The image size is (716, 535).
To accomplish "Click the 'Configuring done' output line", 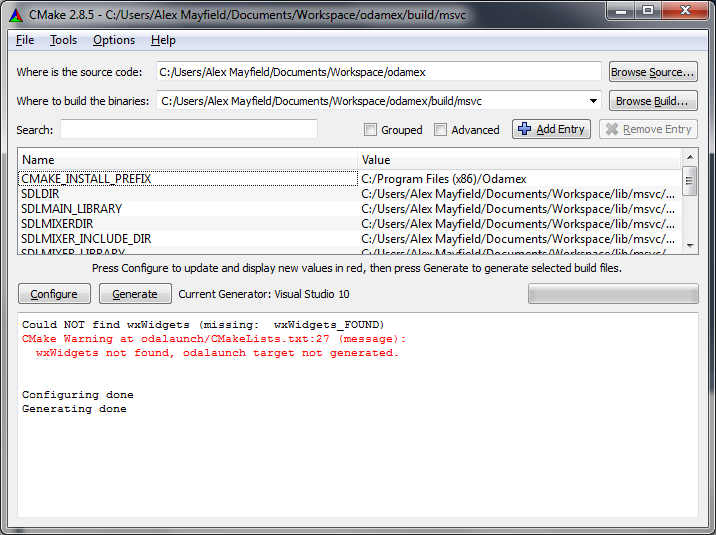I will pyautogui.click(x=78, y=395).
